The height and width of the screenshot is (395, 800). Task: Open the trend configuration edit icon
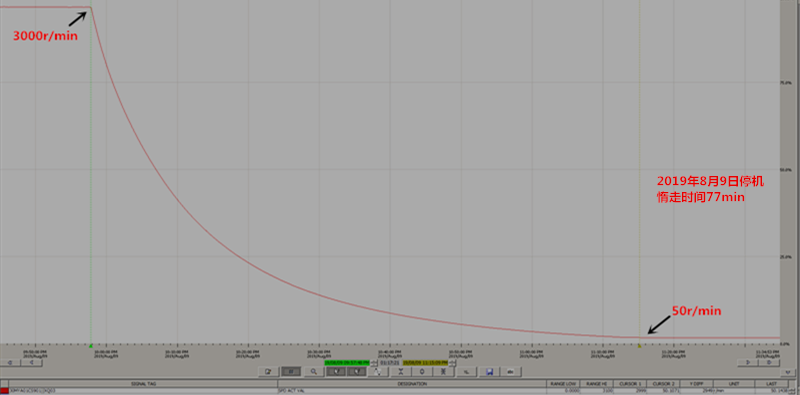(268, 372)
